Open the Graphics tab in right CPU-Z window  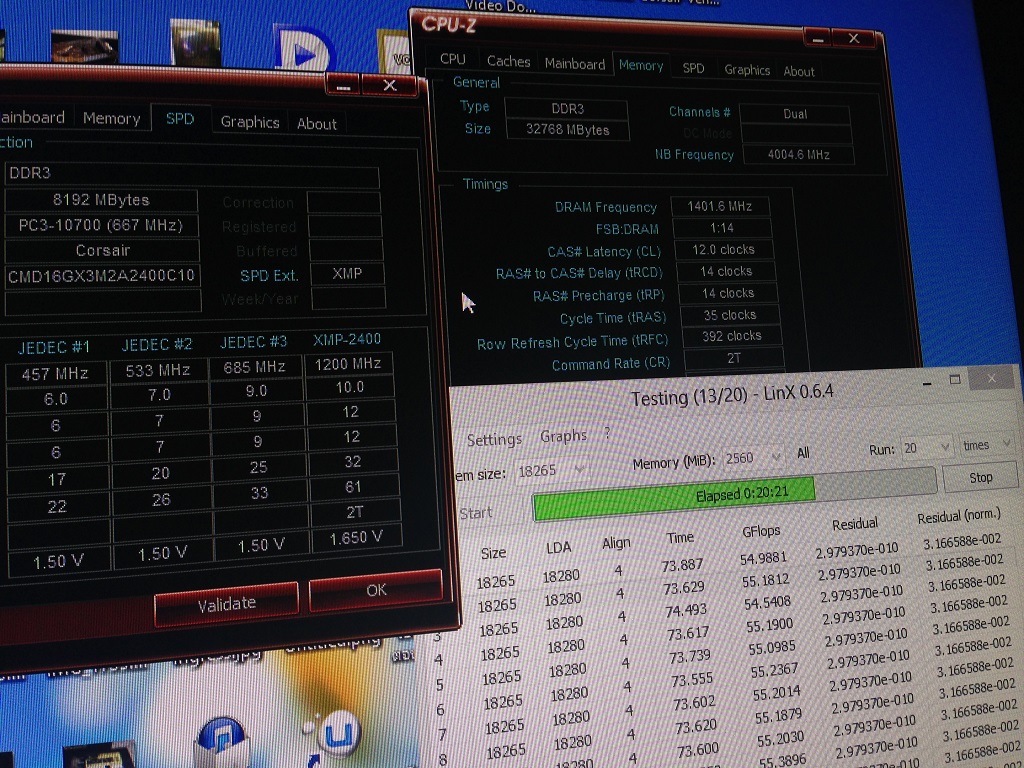coord(746,70)
